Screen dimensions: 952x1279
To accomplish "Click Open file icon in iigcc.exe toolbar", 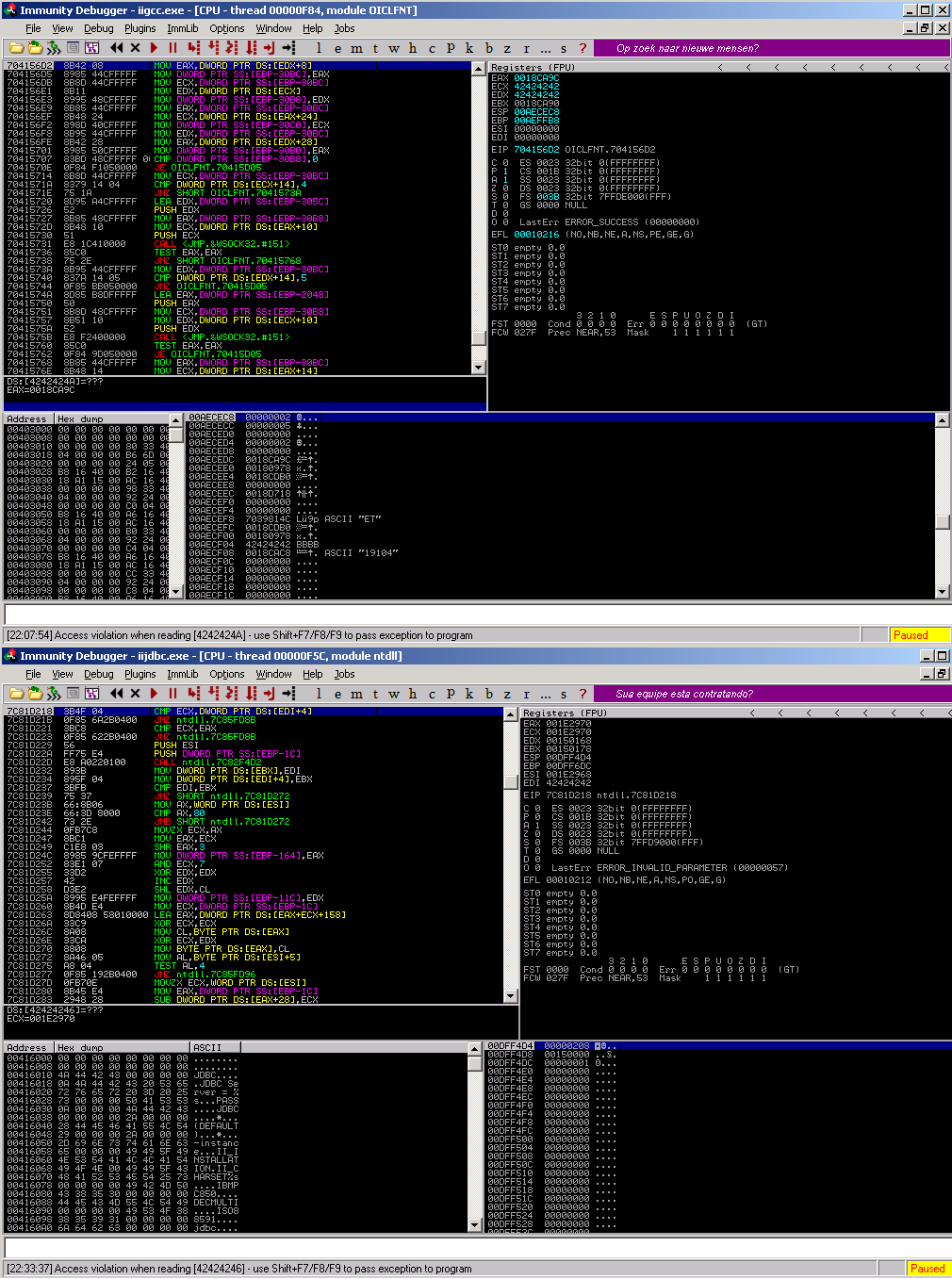I will pos(16,48).
